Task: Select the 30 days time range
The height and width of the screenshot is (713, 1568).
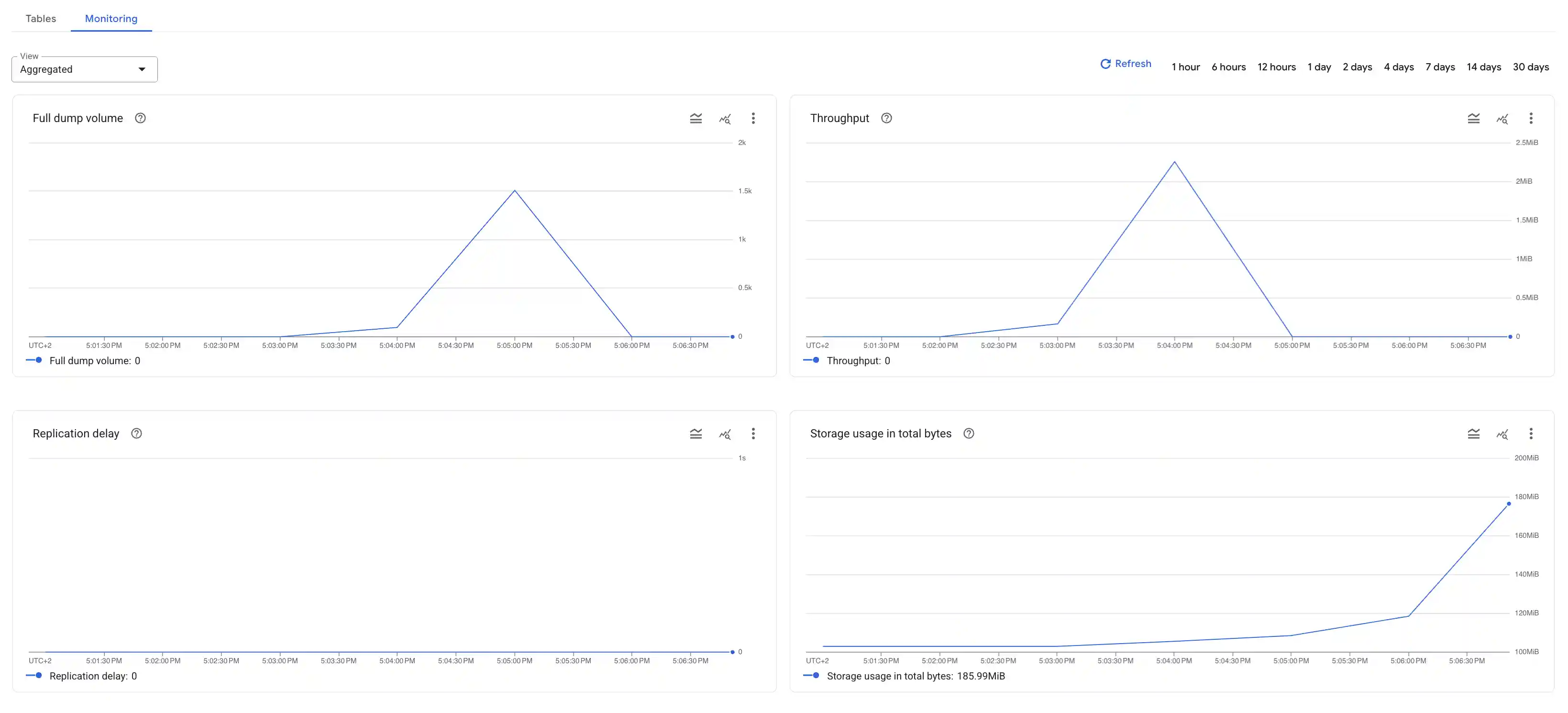Action: (1532, 67)
